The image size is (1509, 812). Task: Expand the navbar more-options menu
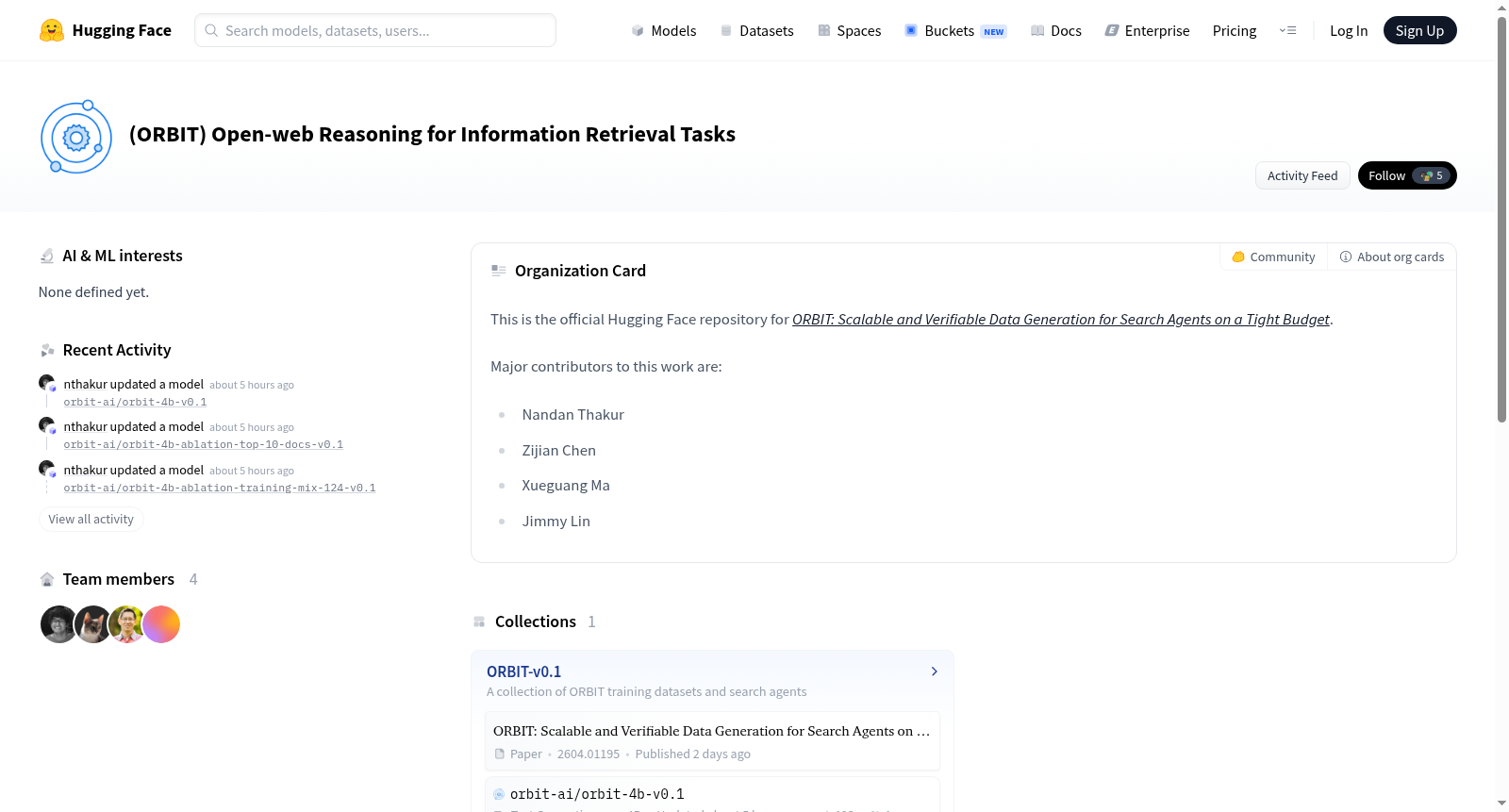pos(1287,31)
